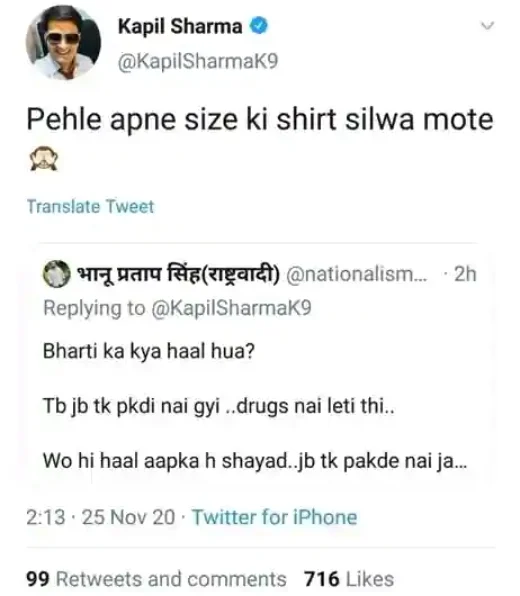Click Translate Tweet
The width and height of the screenshot is (520, 596).
tap(90, 206)
